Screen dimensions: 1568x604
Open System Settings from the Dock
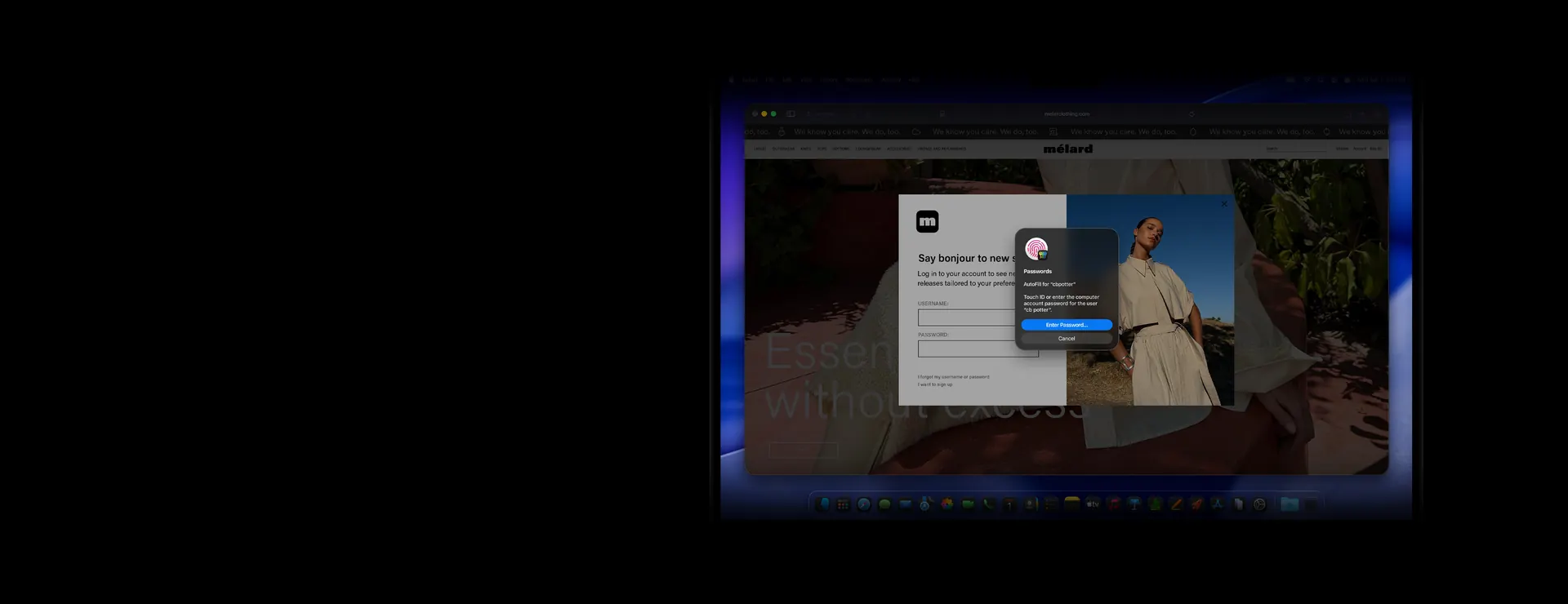pyautogui.click(x=1259, y=504)
